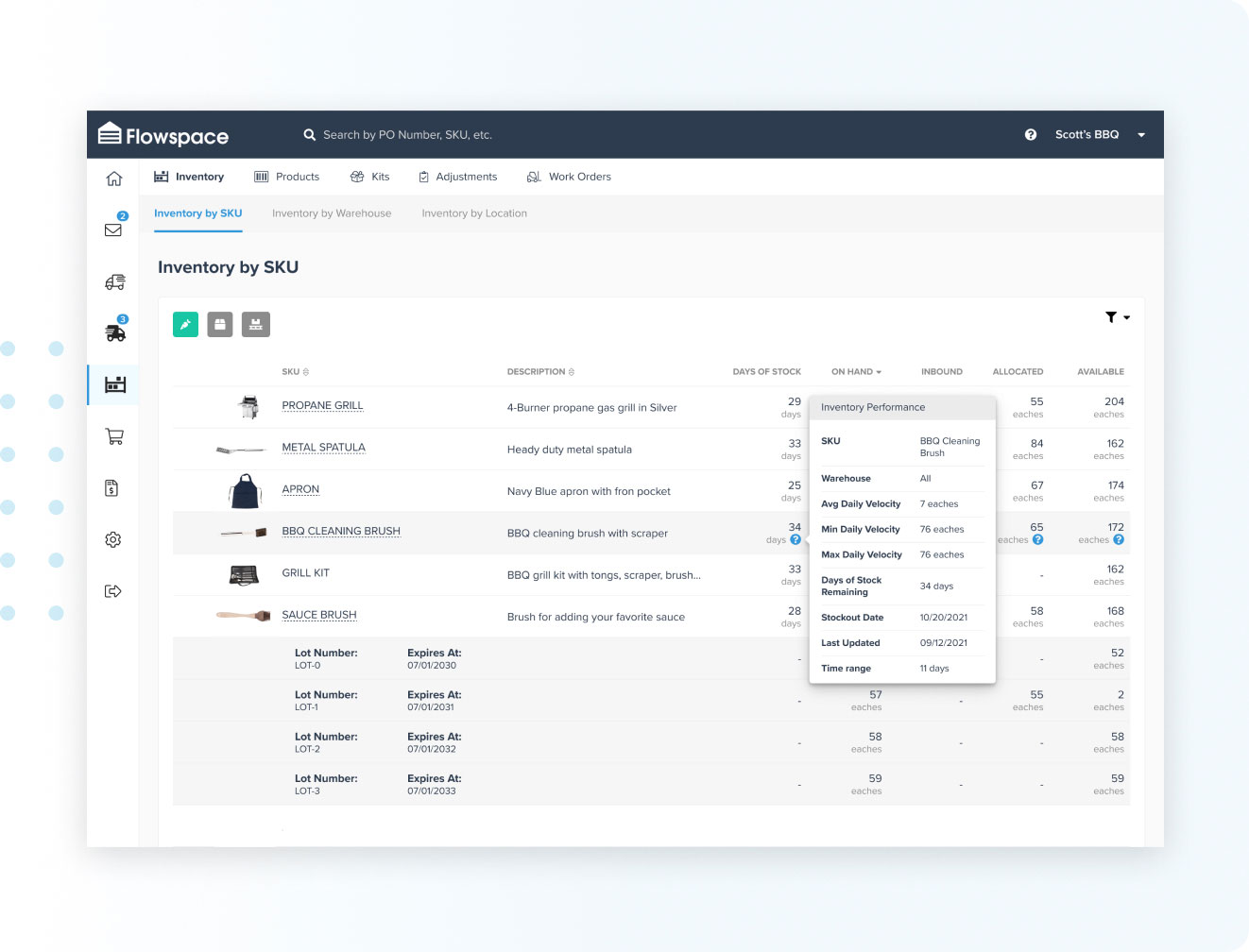Click the GRILL KIT SKU text
1249x952 pixels.
[x=305, y=573]
